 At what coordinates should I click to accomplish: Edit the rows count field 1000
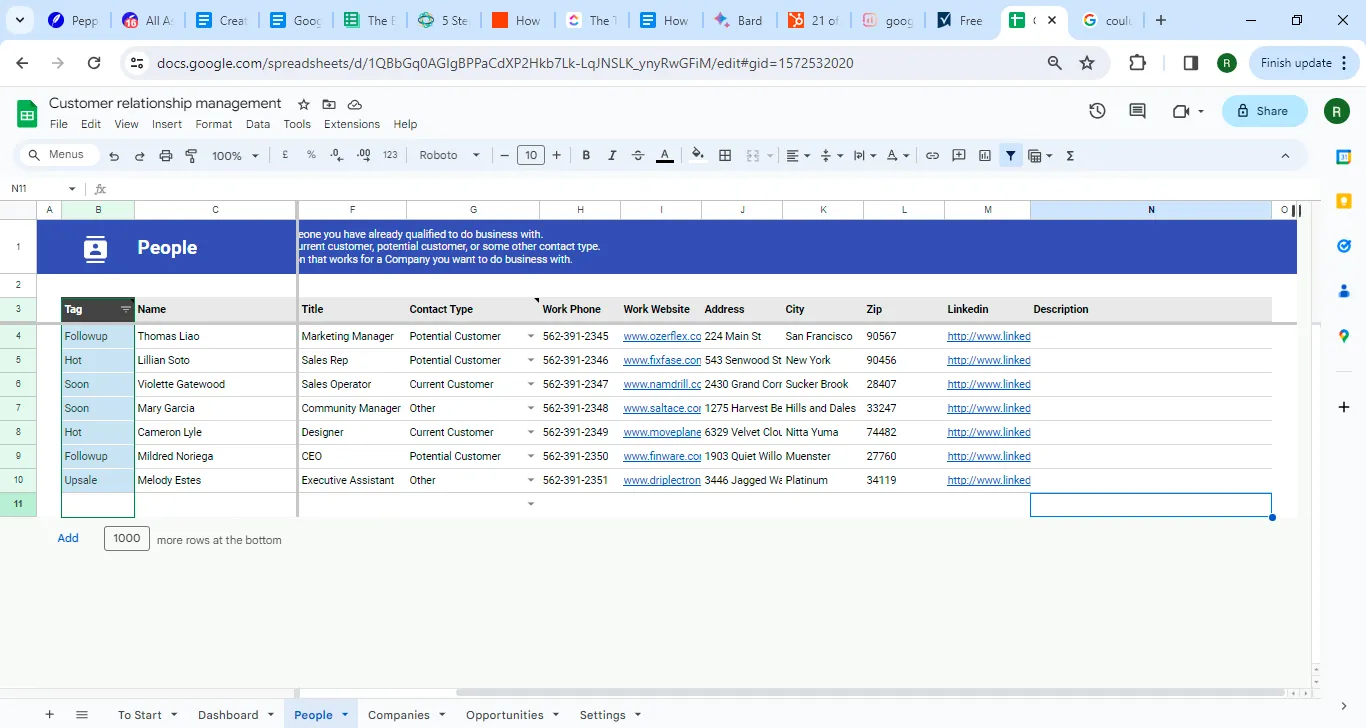[127, 538]
